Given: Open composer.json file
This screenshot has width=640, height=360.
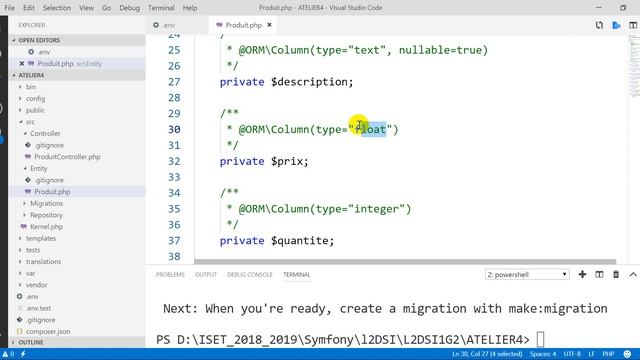Looking at the screenshot, I should (77, 331).
